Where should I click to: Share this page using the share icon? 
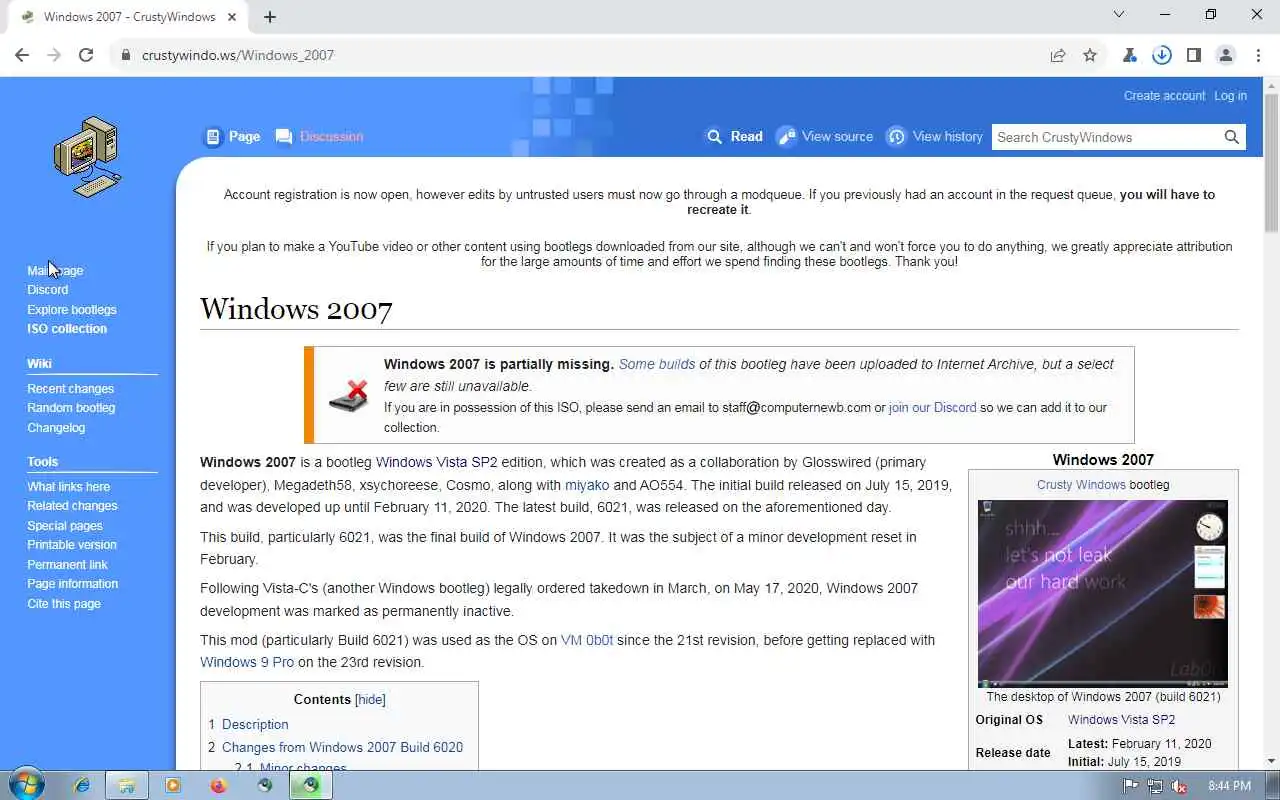coord(1058,55)
